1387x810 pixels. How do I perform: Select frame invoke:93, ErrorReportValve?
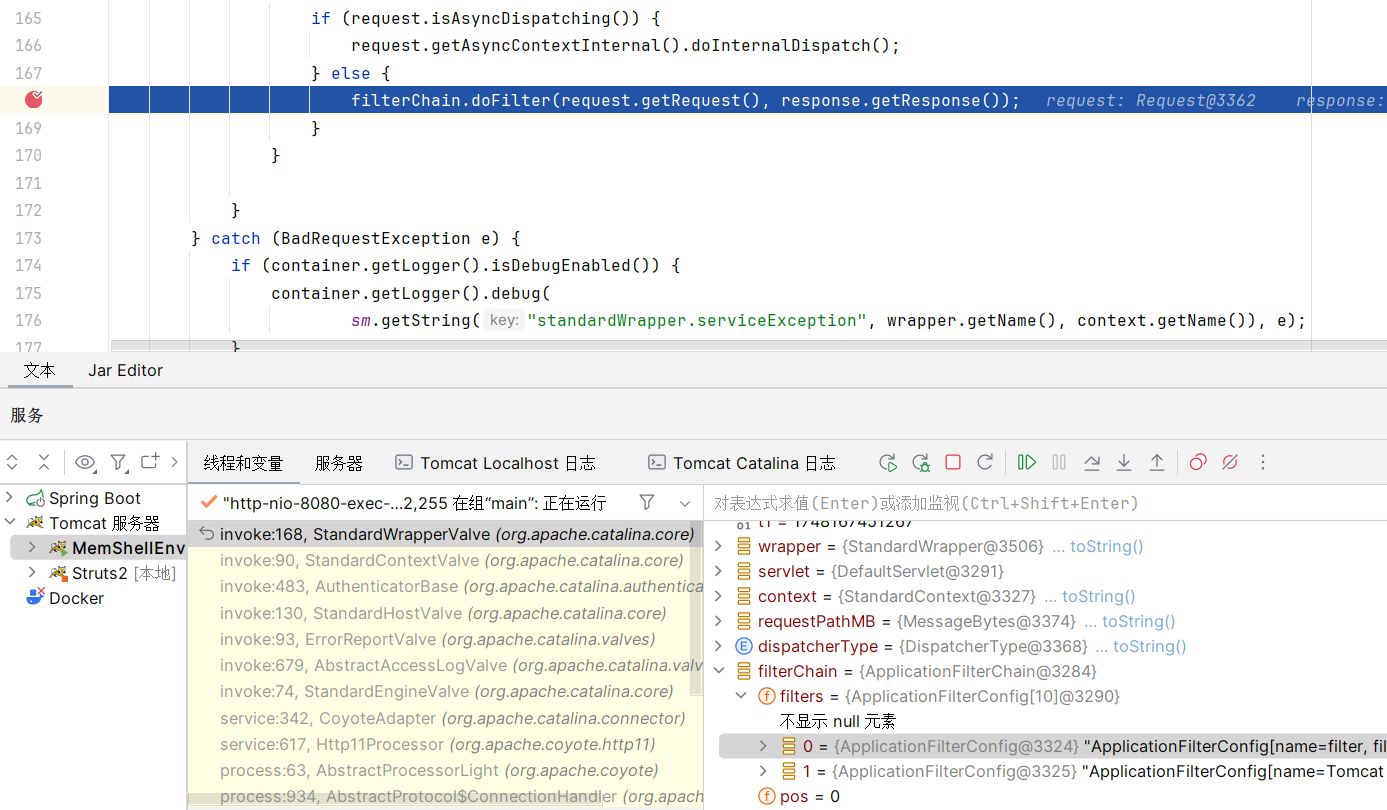click(445, 639)
